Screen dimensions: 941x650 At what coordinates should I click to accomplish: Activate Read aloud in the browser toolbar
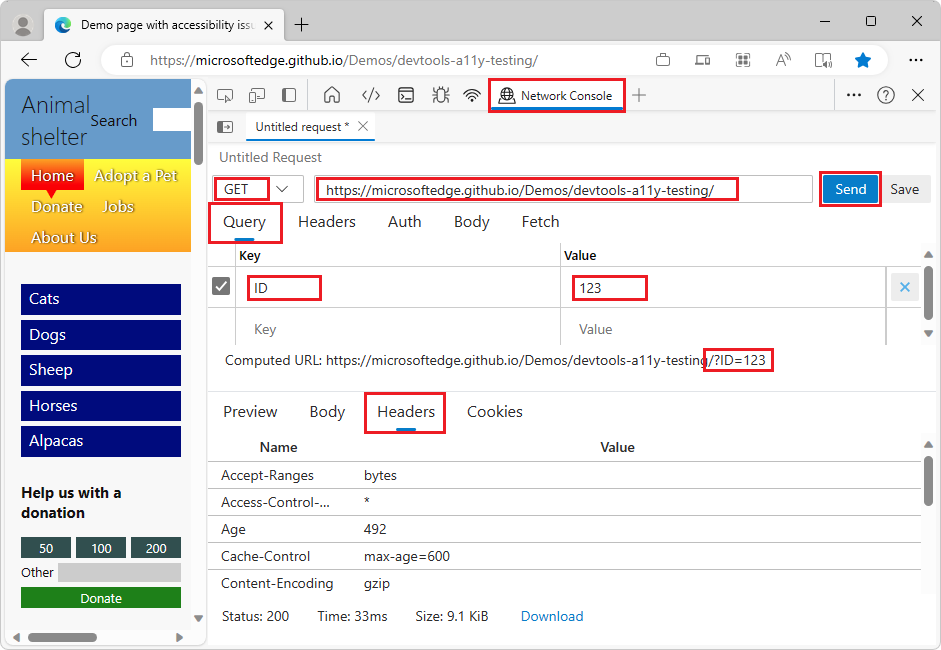tap(782, 60)
